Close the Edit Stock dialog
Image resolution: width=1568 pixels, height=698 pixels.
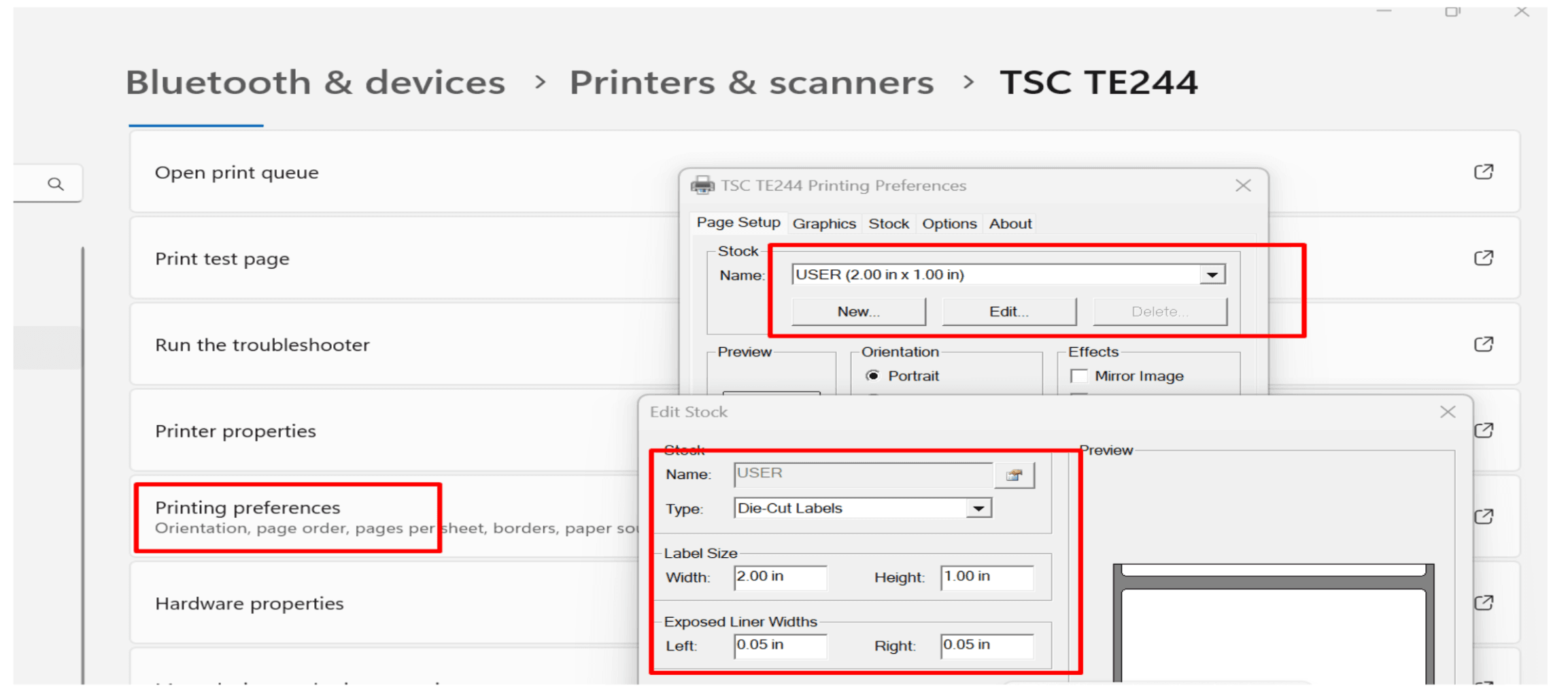click(x=1448, y=412)
